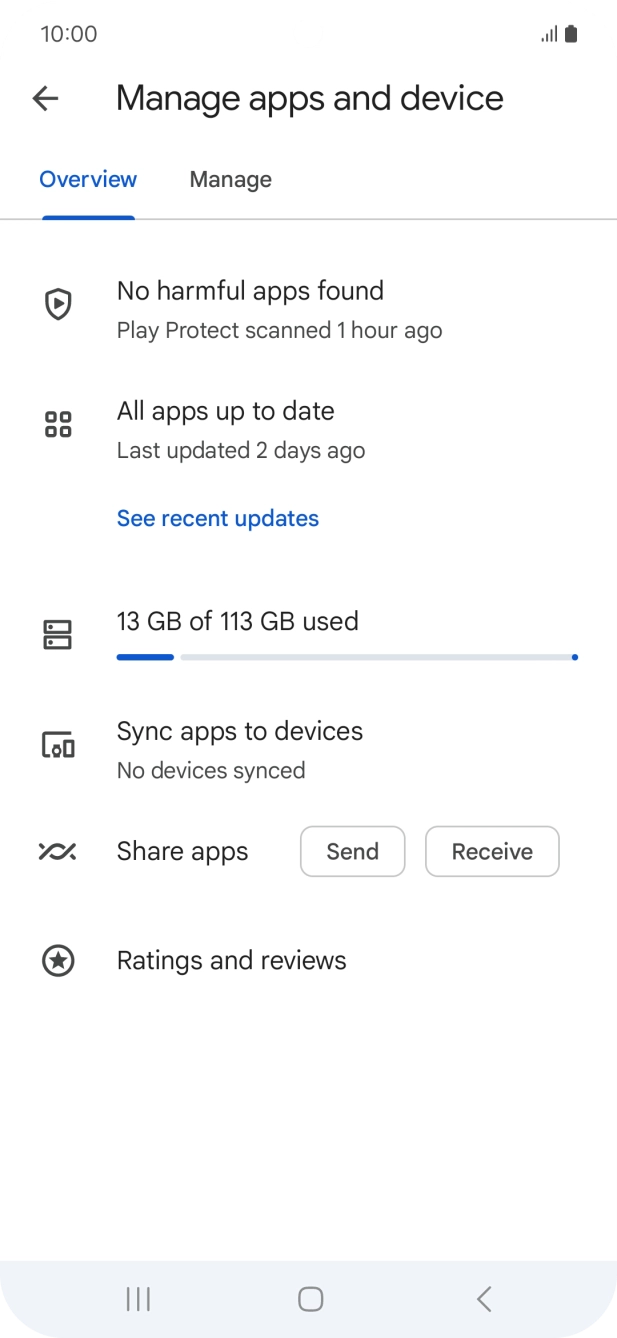Tap the ratings star icon
The height and width of the screenshot is (1338, 617).
click(x=59, y=961)
